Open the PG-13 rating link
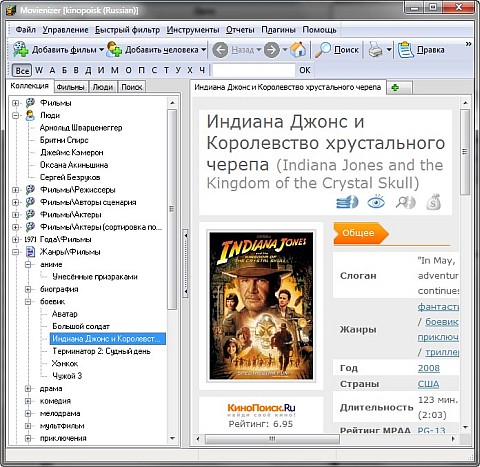This screenshot has width=480, height=467. coord(431,430)
